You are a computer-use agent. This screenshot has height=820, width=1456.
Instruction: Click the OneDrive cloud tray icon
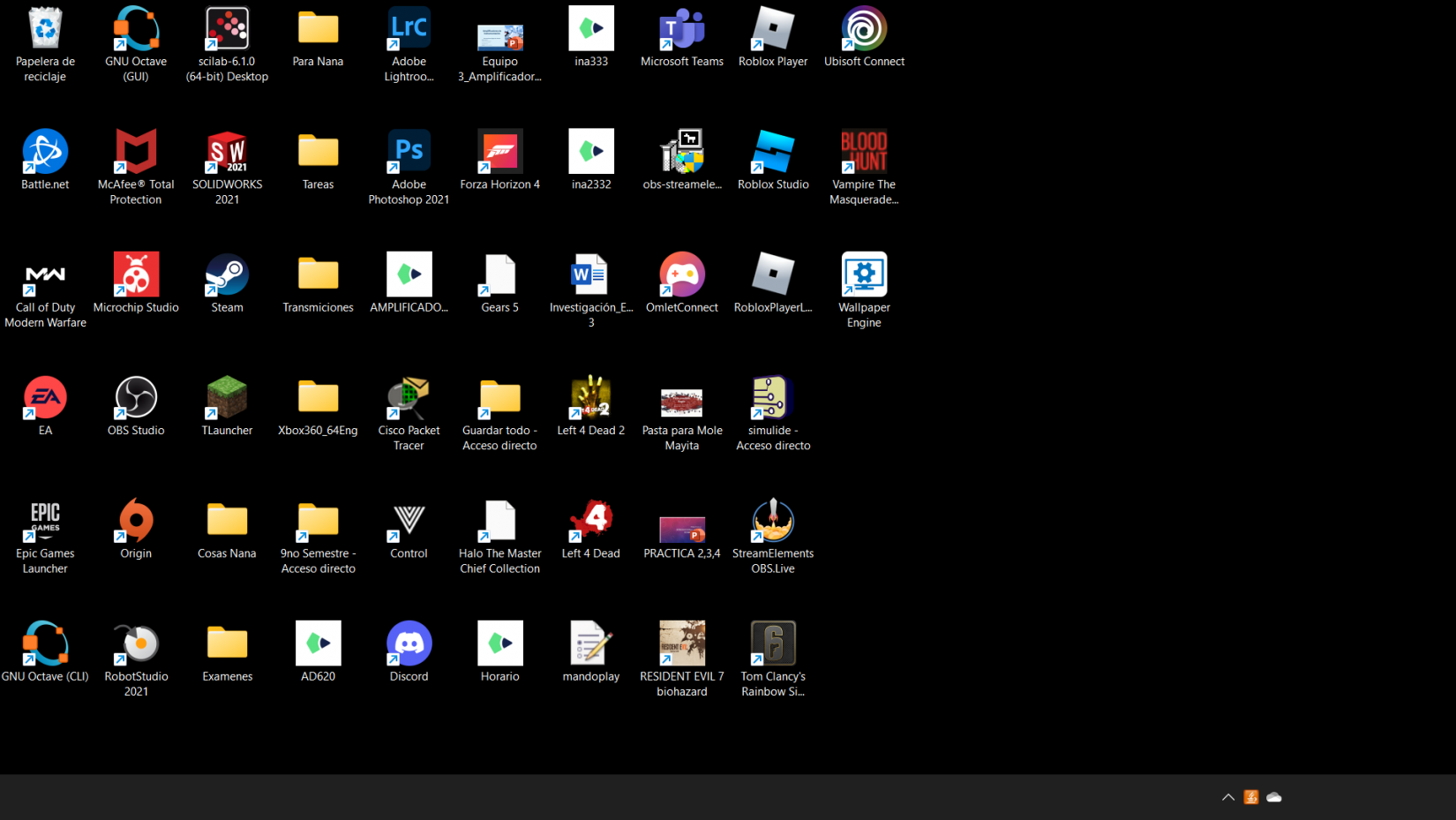[1273, 797]
